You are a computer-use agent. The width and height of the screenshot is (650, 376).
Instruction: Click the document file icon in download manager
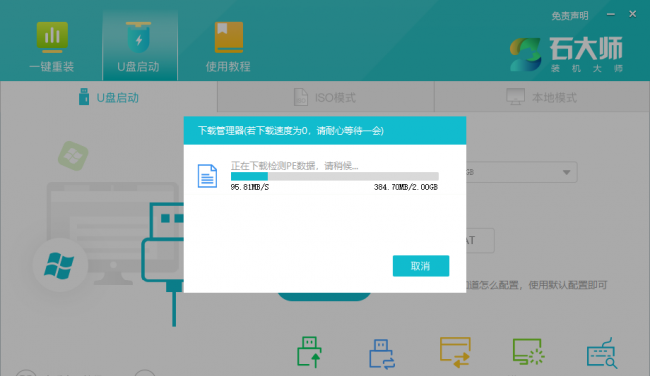coord(207,176)
